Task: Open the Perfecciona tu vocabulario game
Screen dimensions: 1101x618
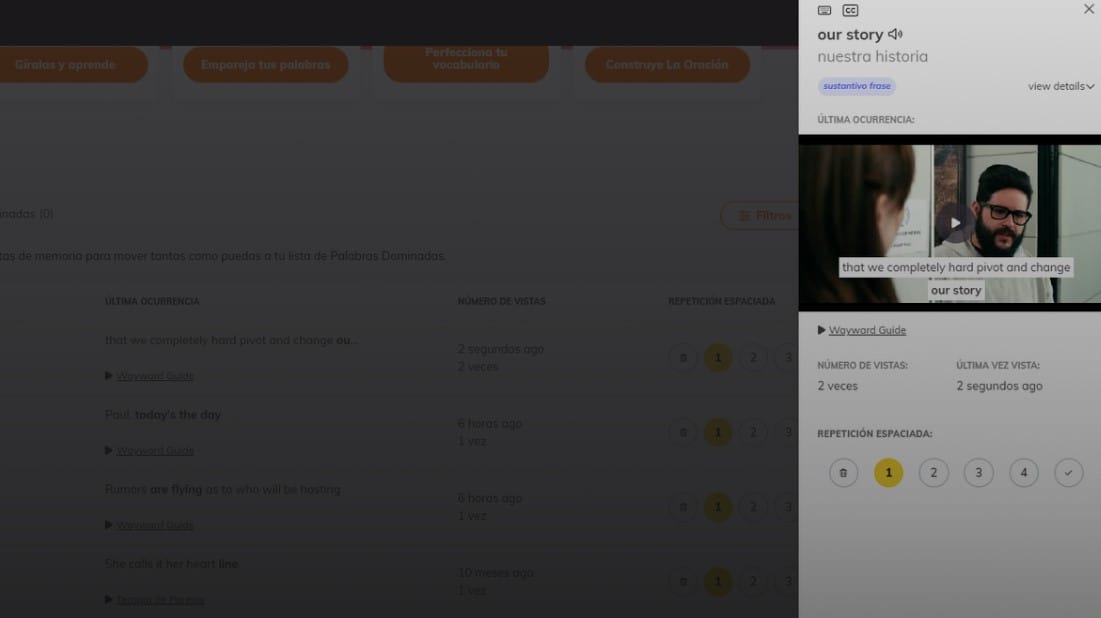Action: (466, 60)
